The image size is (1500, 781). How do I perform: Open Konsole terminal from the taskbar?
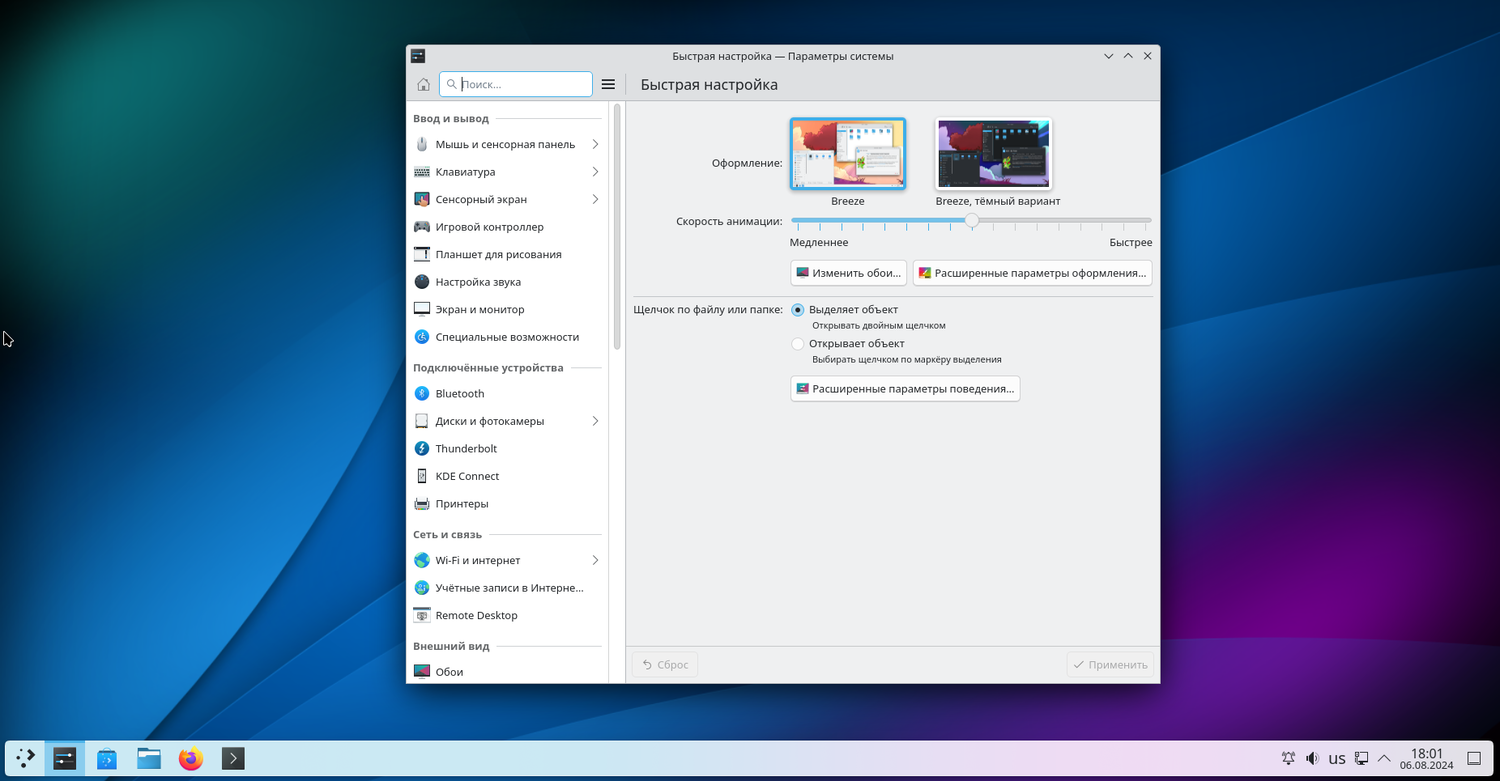pyautogui.click(x=233, y=759)
